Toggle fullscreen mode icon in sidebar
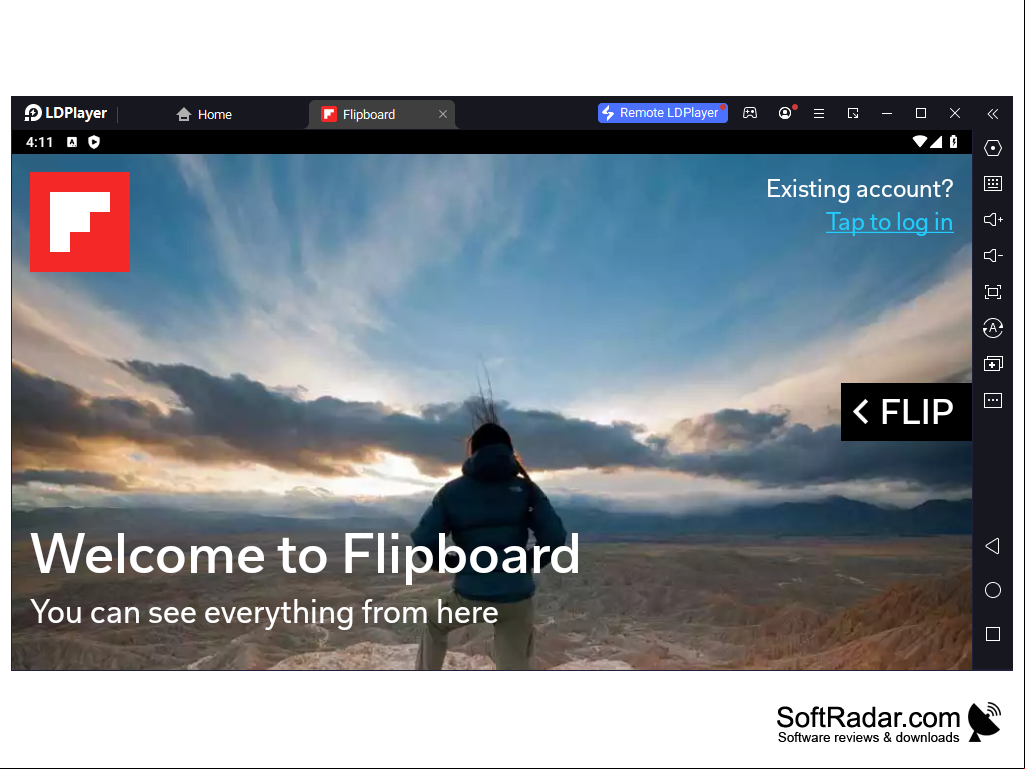The height and width of the screenshot is (769, 1025). 992,292
